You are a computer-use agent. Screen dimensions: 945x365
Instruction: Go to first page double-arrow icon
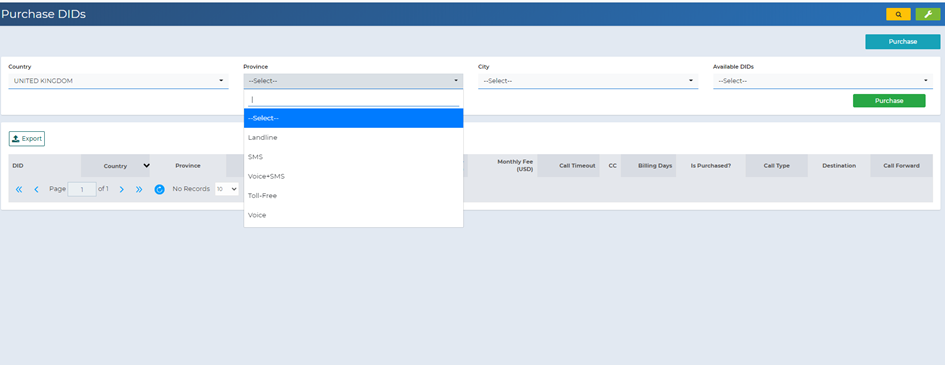click(19, 189)
